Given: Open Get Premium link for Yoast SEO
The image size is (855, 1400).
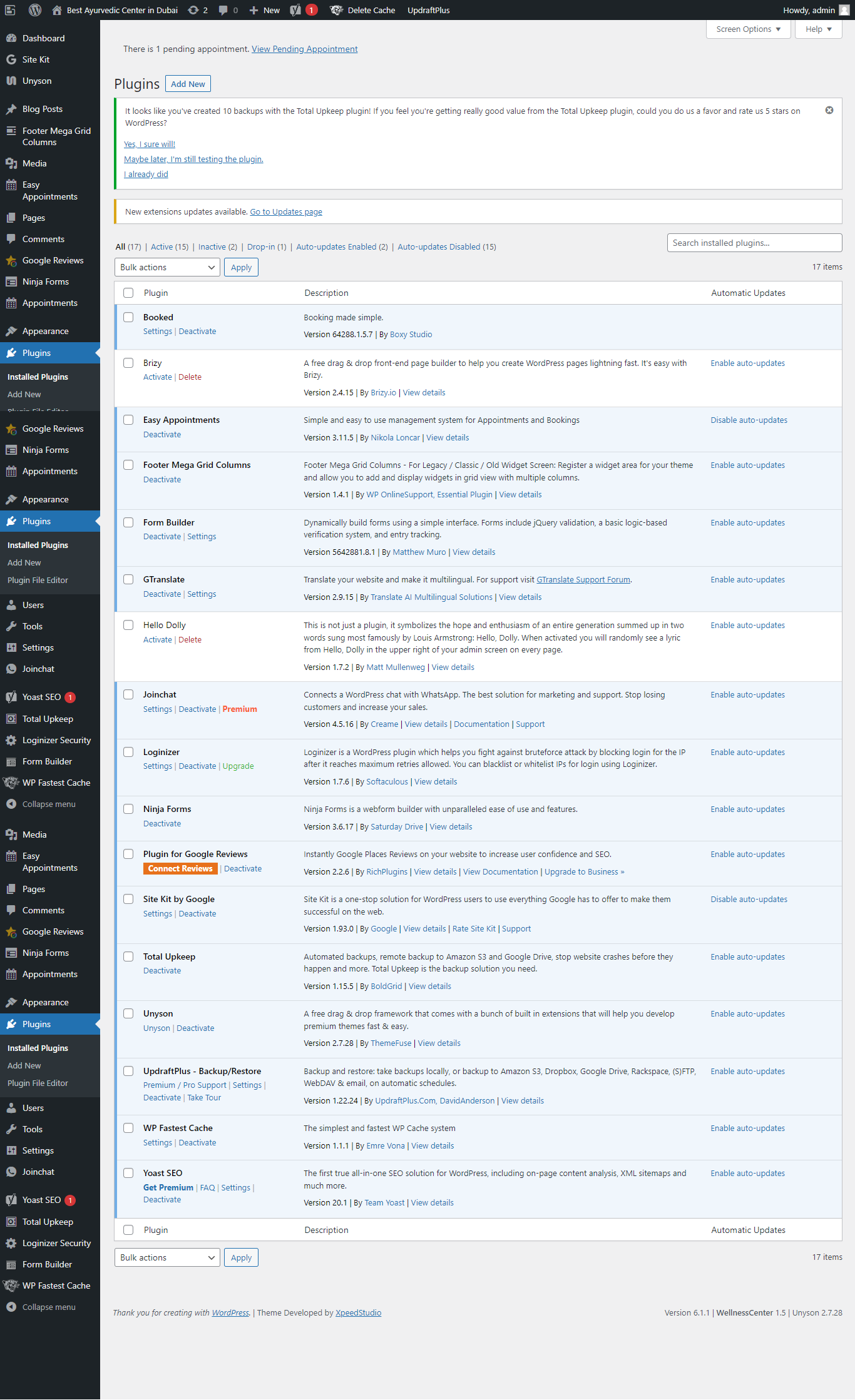Looking at the screenshot, I should pyautogui.click(x=168, y=1187).
